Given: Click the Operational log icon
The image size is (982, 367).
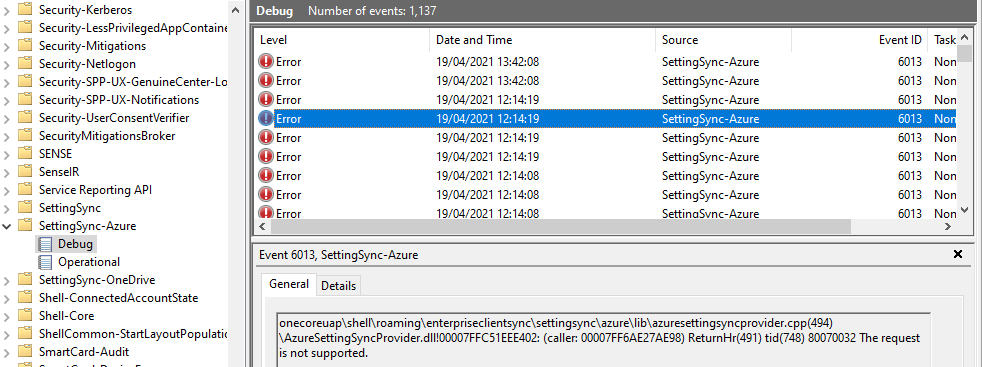Looking at the screenshot, I should 45,262.
